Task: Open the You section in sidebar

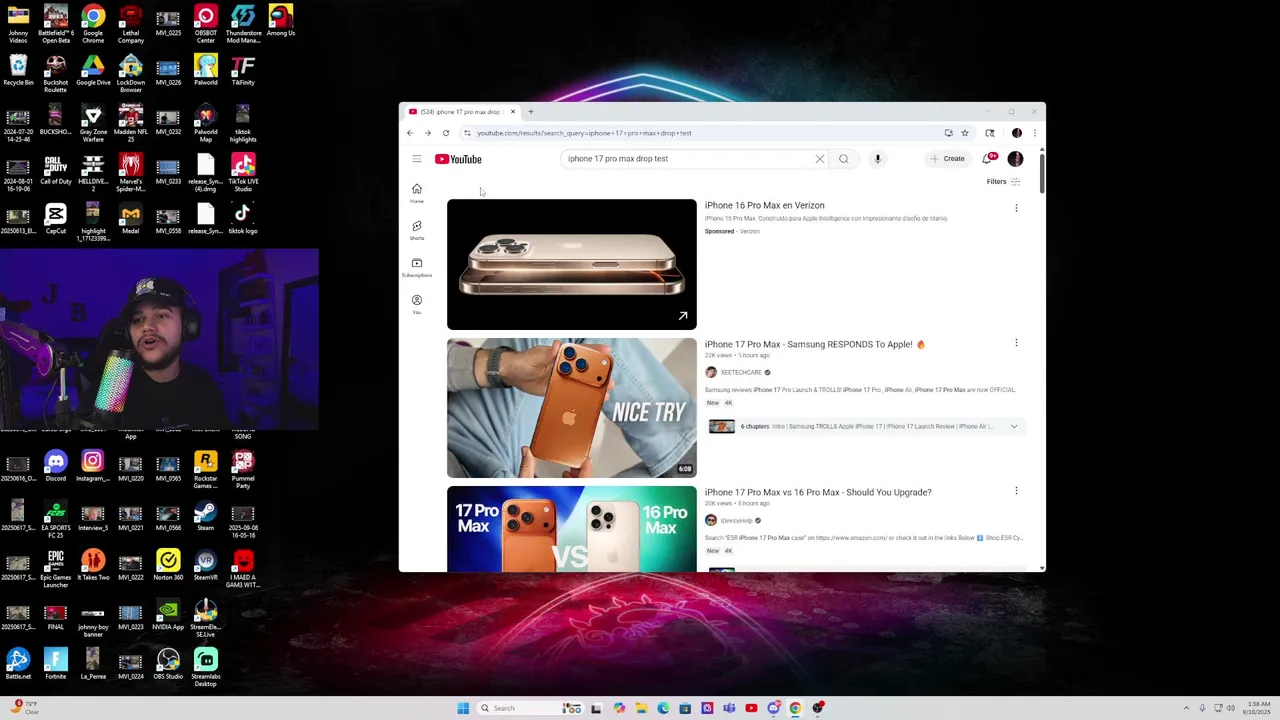Action: pyautogui.click(x=417, y=304)
